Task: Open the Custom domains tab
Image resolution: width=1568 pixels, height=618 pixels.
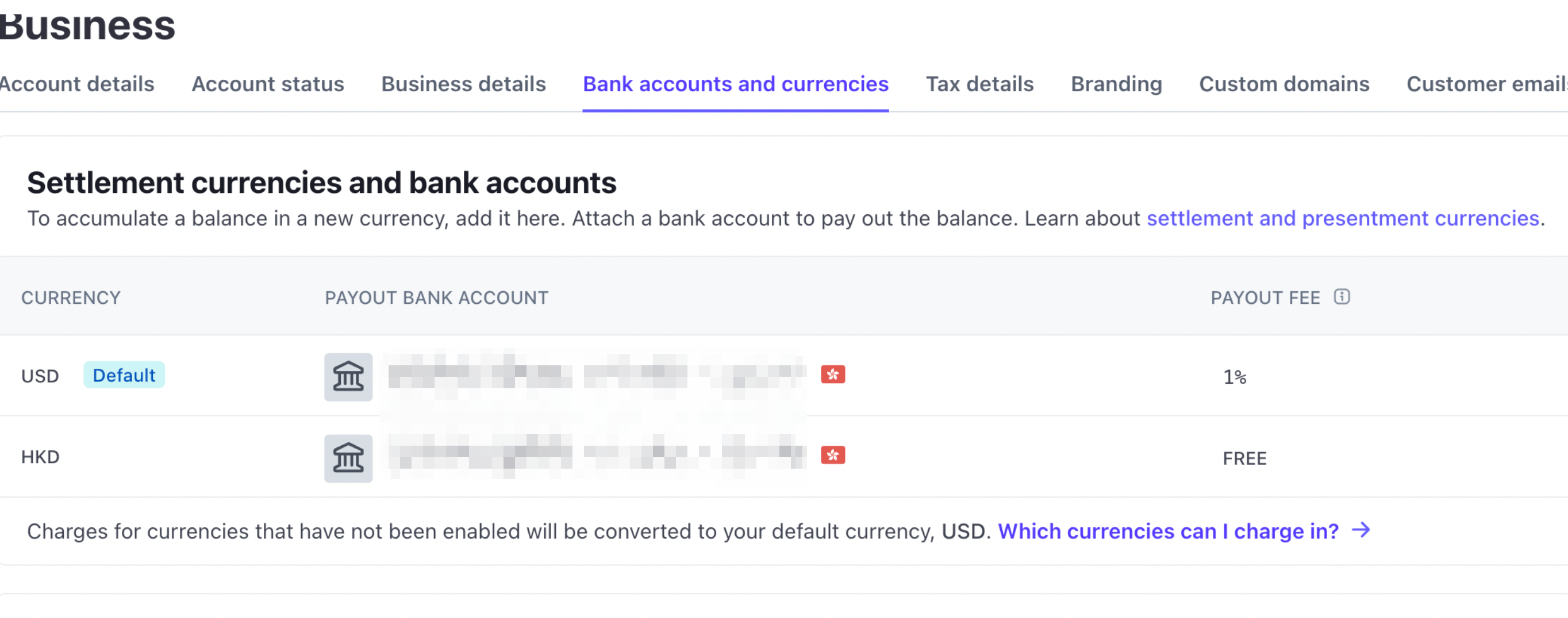Action: tap(1283, 84)
